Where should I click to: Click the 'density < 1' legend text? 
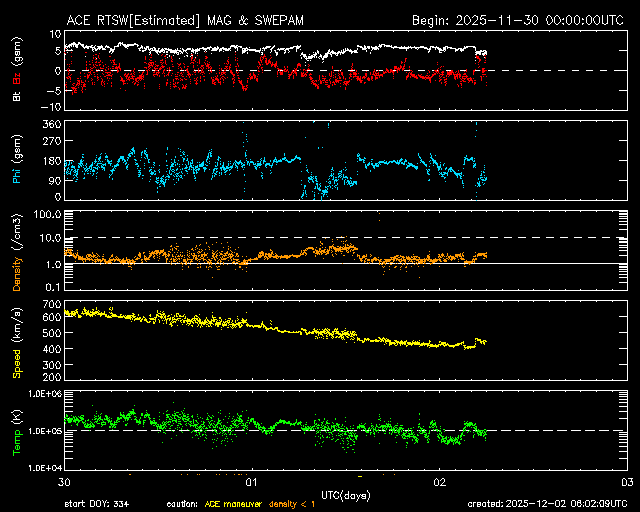coord(292,504)
